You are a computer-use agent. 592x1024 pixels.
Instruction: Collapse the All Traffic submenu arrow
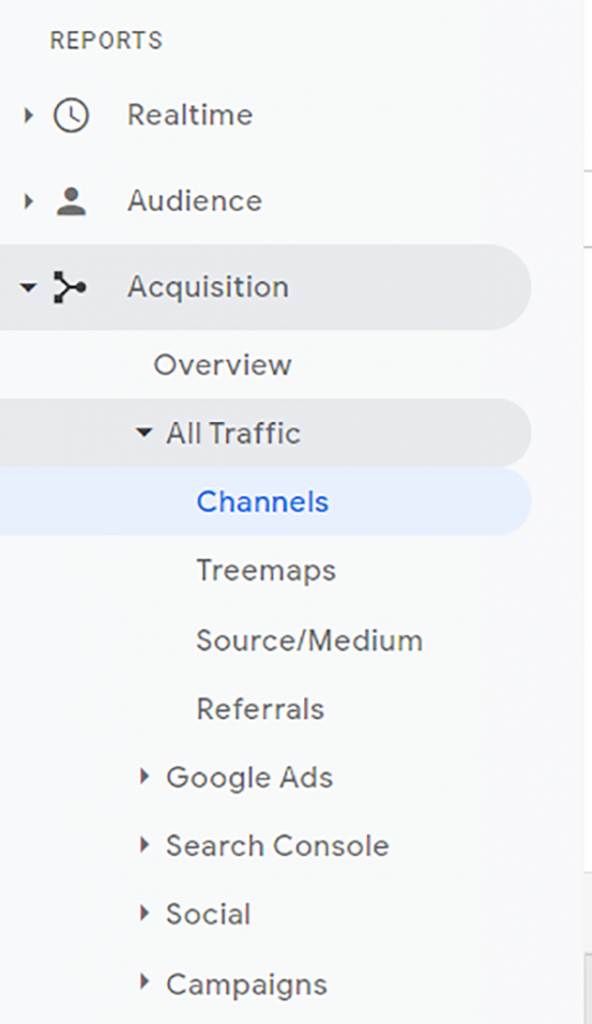point(144,432)
